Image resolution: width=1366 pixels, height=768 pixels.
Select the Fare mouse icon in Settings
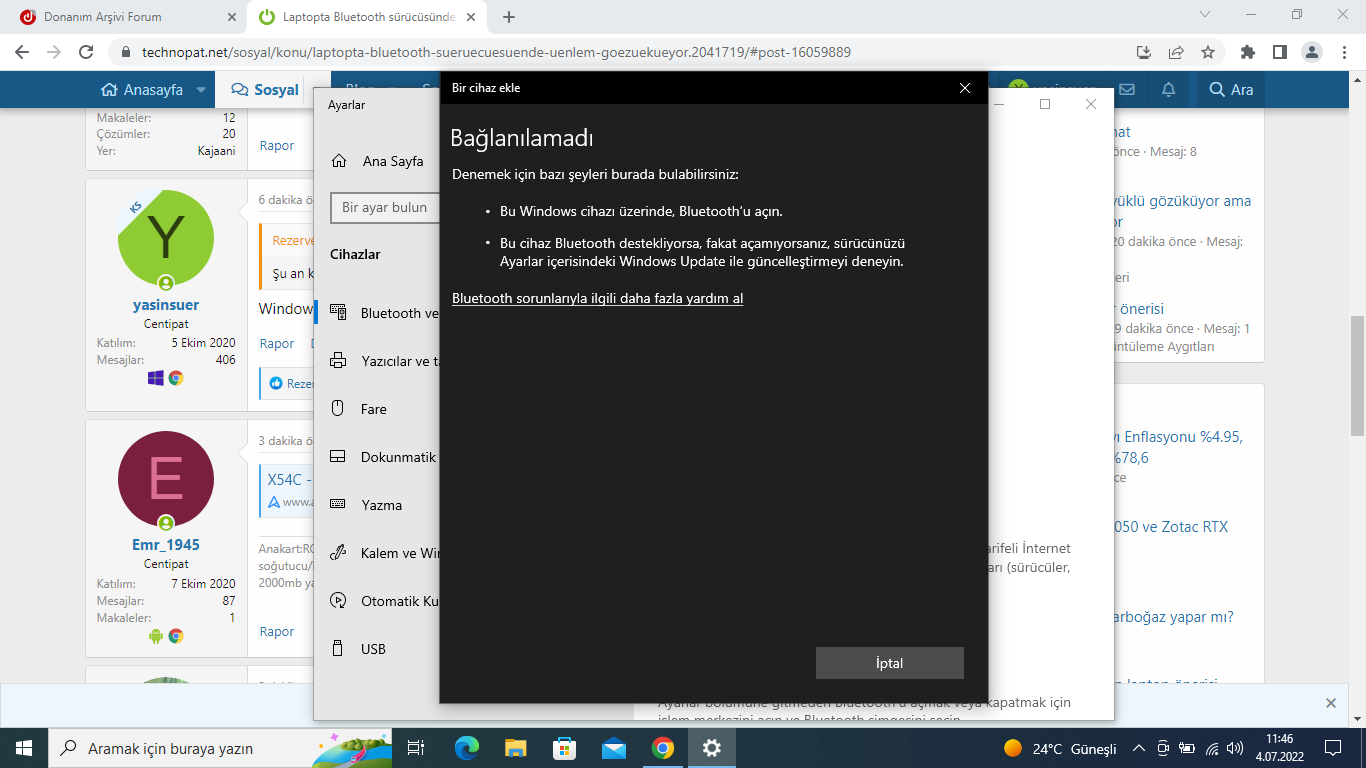click(338, 409)
